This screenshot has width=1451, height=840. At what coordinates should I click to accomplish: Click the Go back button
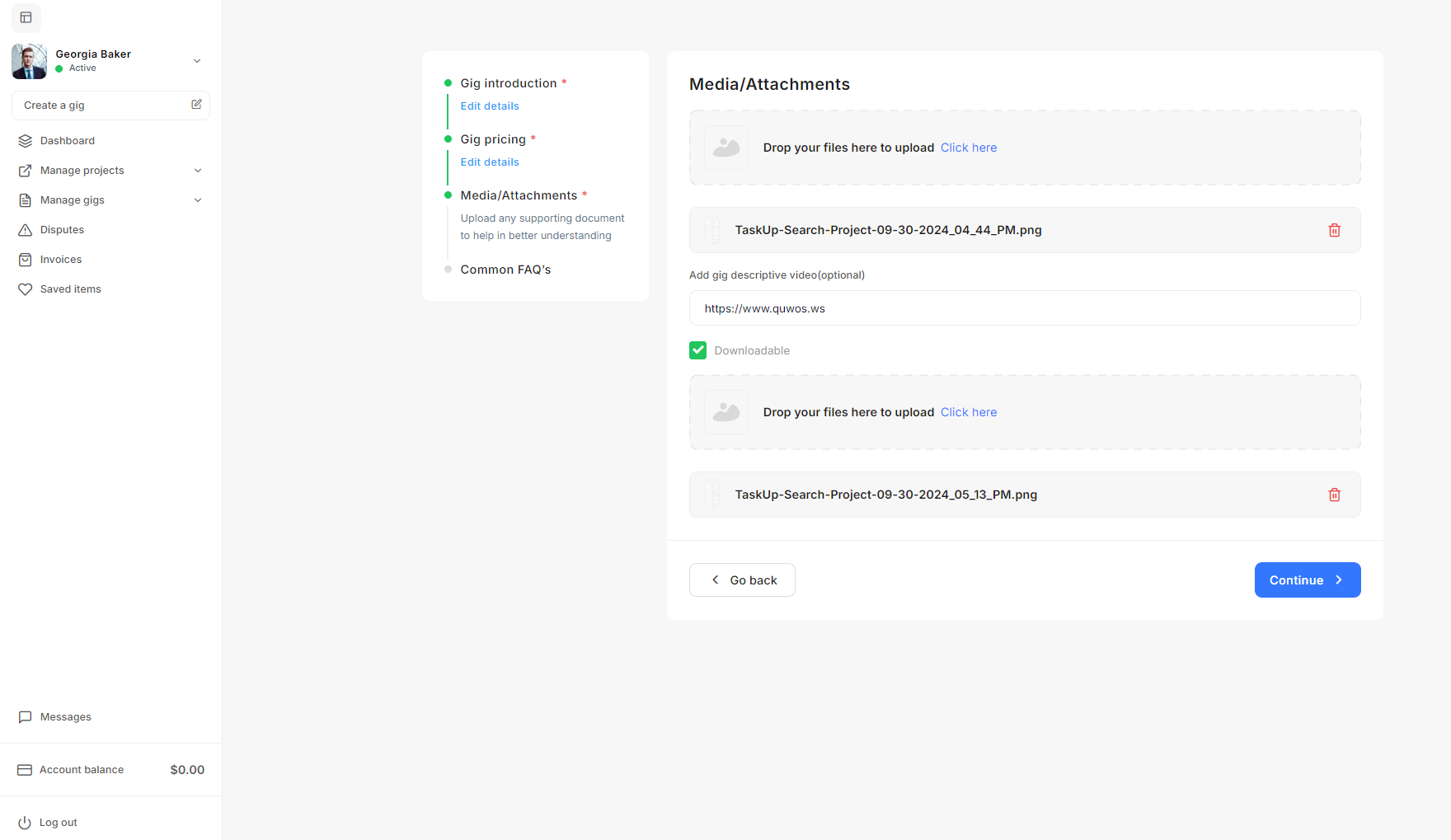742,580
